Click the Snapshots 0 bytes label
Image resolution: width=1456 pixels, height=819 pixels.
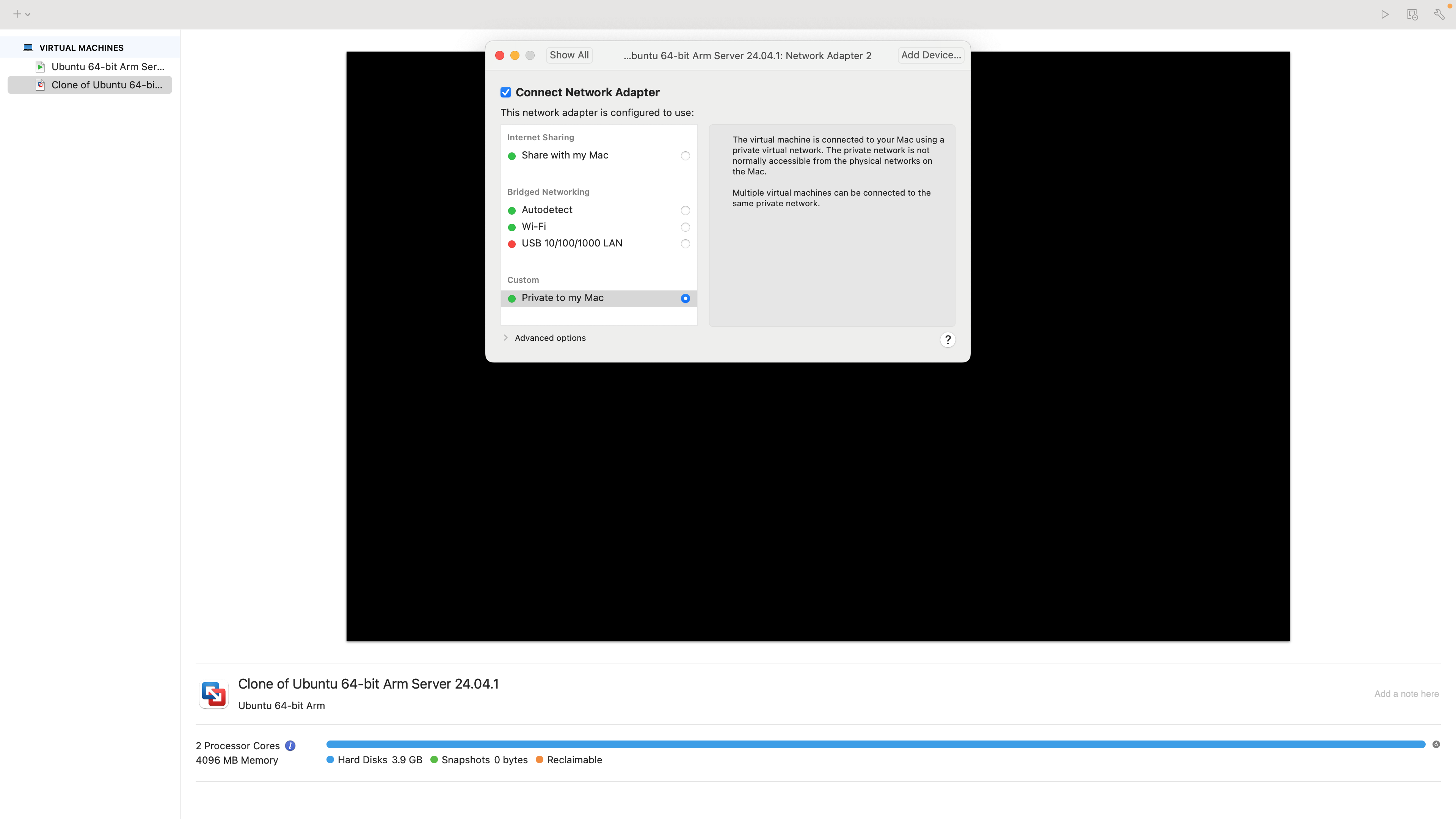pyautogui.click(x=485, y=759)
